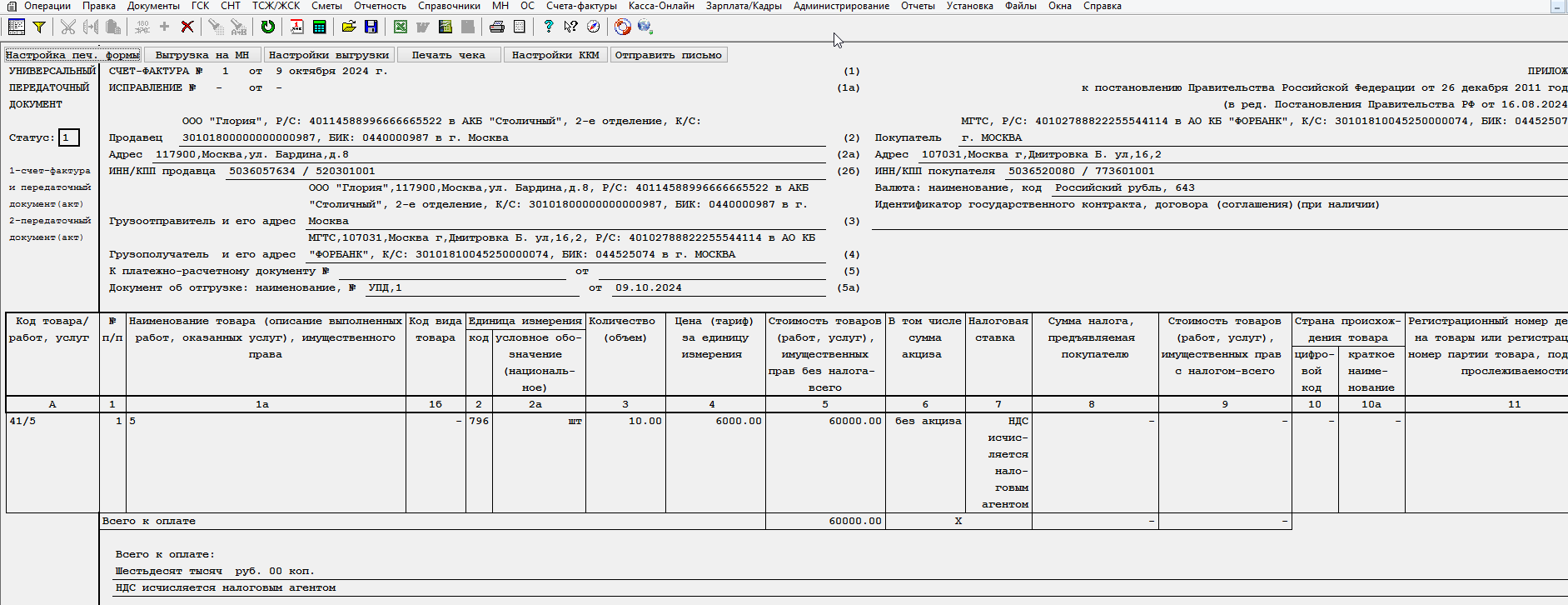Click the unit code cell 796
The height and width of the screenshot is (605, 1568).
(x=479, y=462)
